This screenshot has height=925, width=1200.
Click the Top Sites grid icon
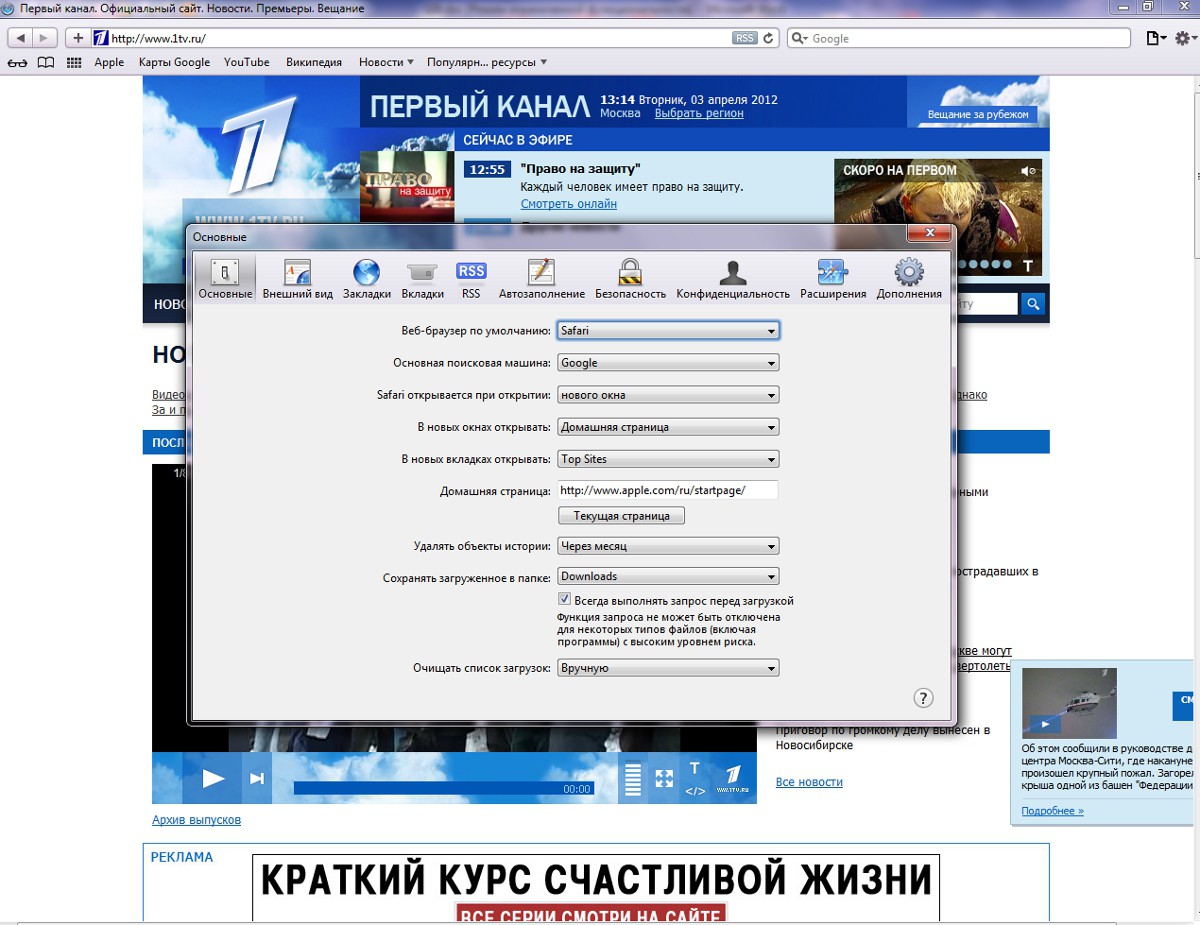74,62
